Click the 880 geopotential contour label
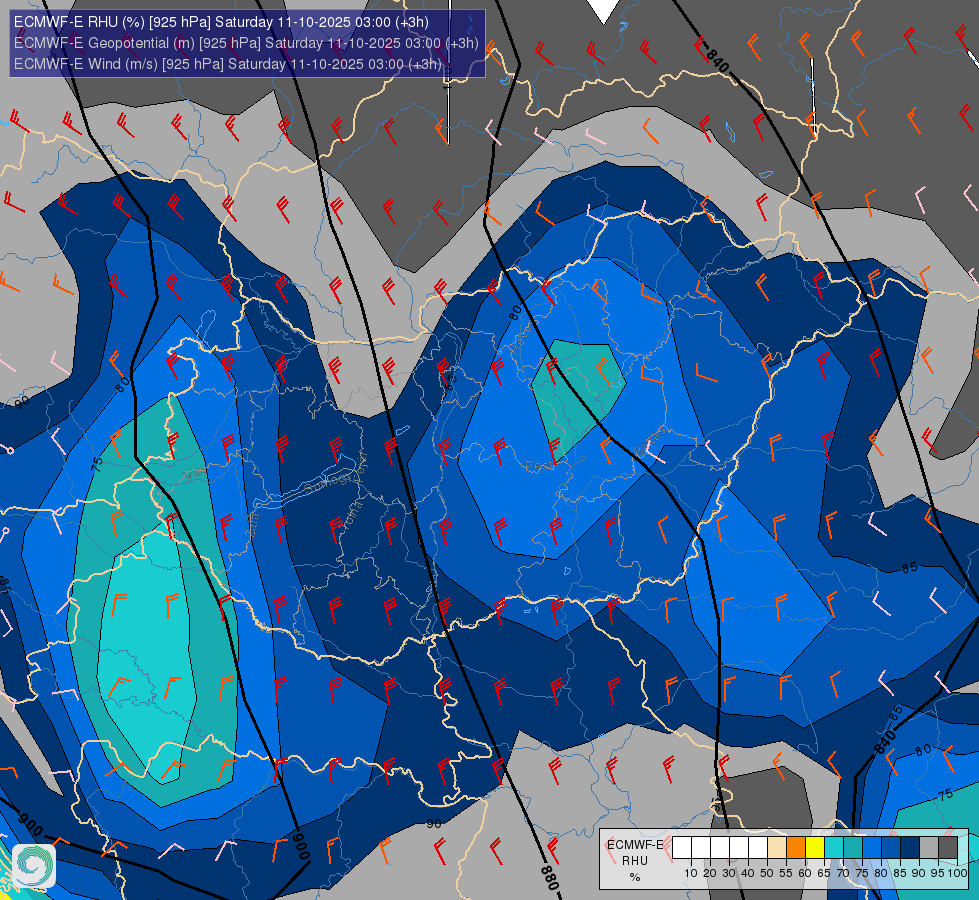The image size is (979, 900). [549, 878]
